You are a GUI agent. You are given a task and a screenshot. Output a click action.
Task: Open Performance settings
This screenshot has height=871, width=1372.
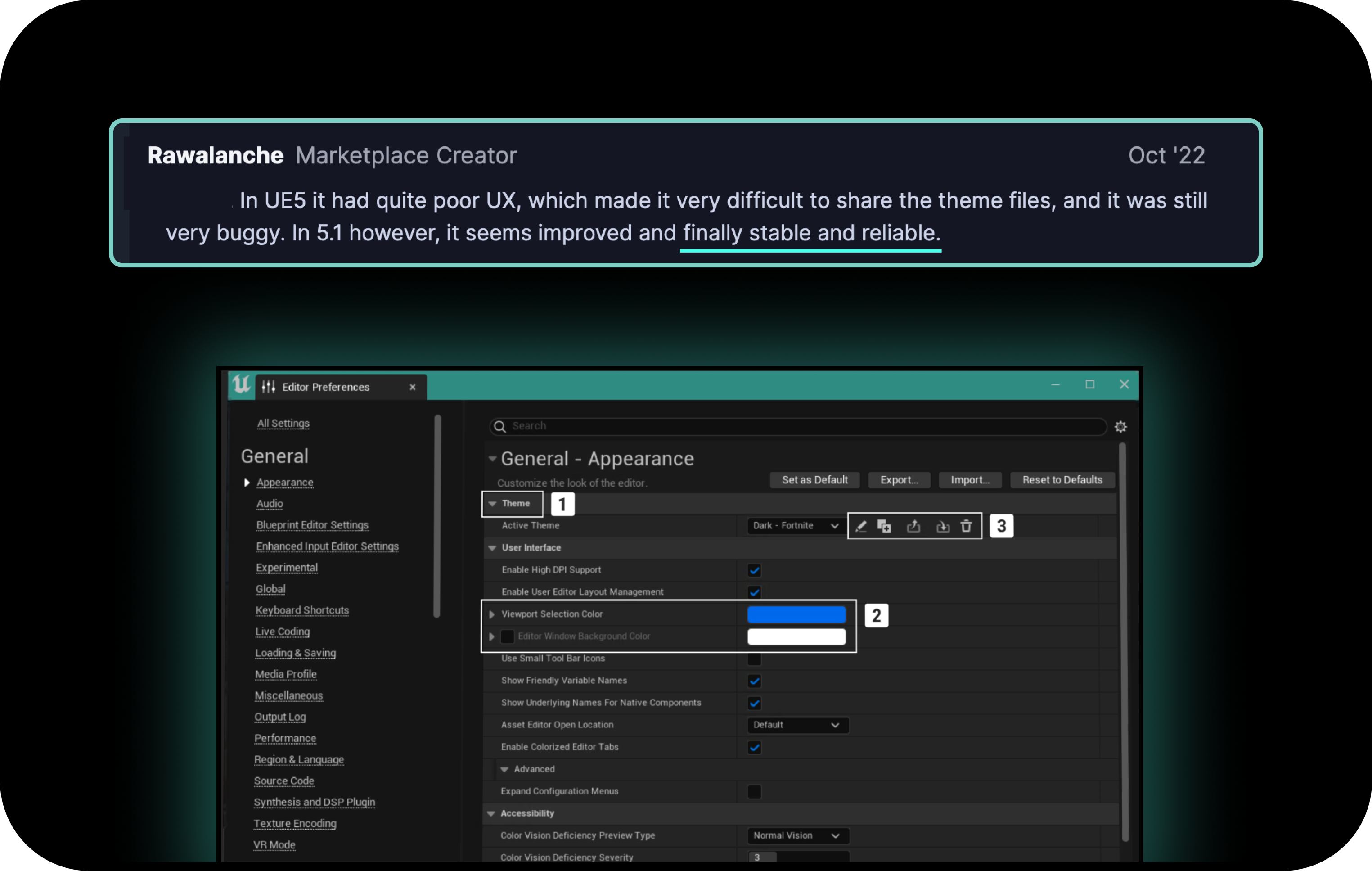285,738
